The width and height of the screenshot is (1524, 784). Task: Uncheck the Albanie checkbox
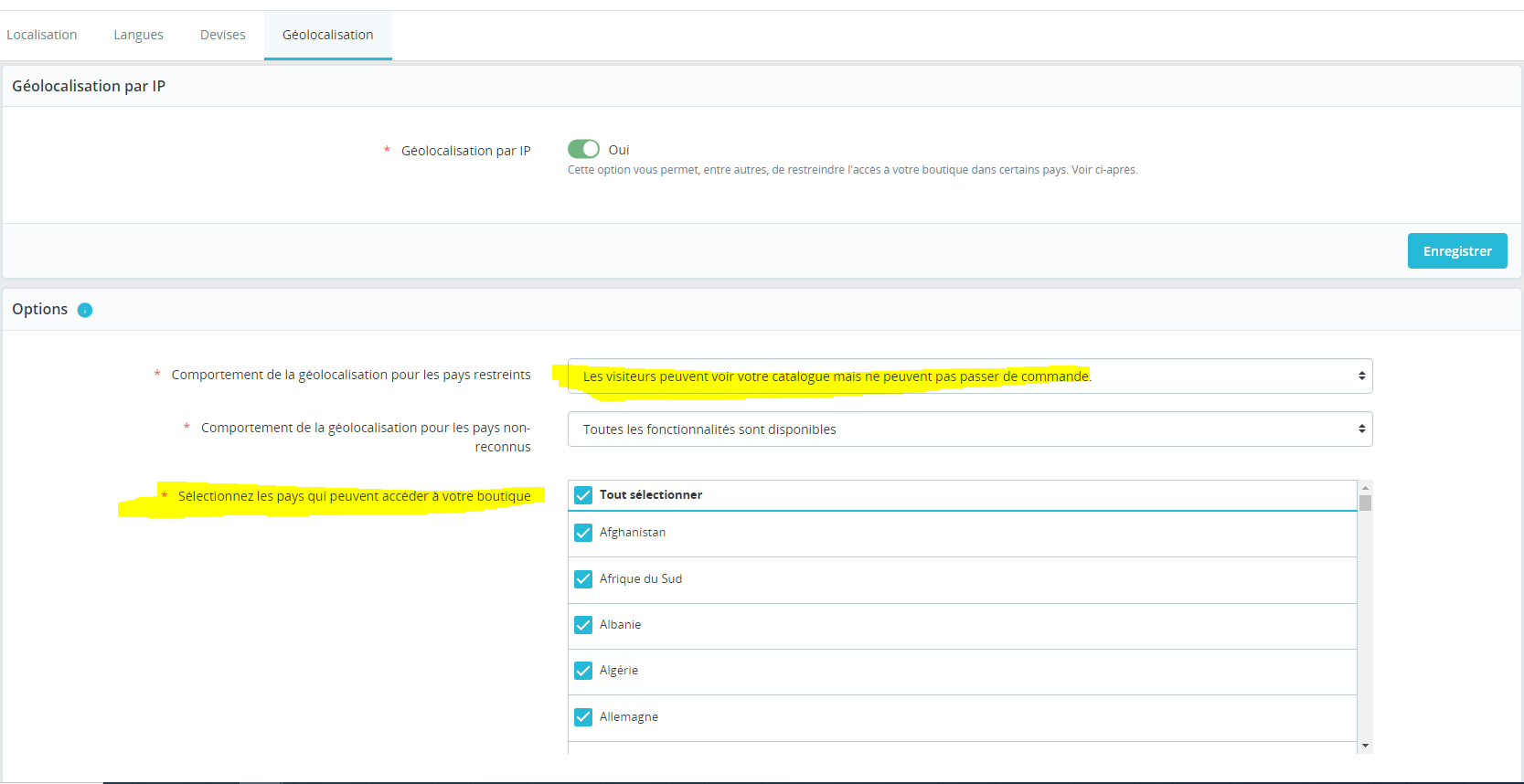click(x=583, y=625)
